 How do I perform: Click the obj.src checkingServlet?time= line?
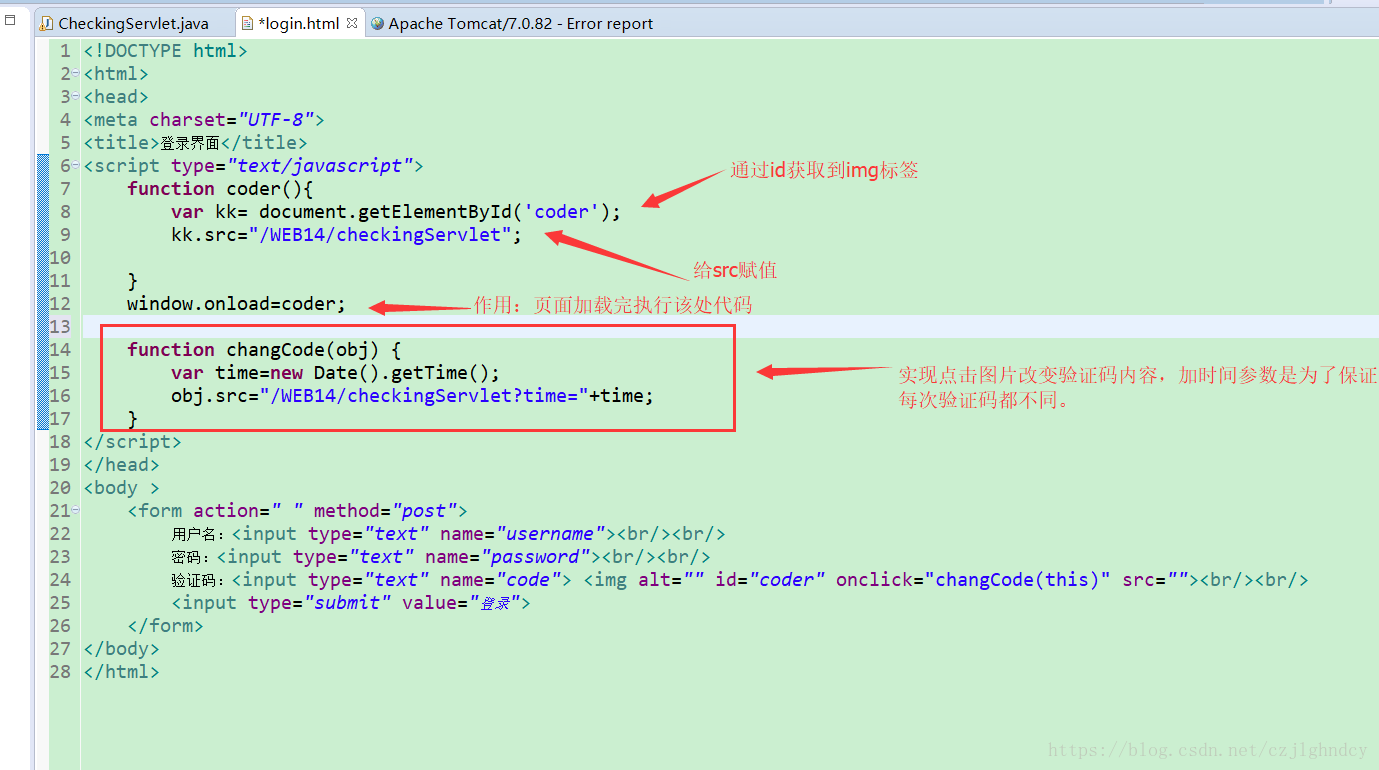point(412,396)
